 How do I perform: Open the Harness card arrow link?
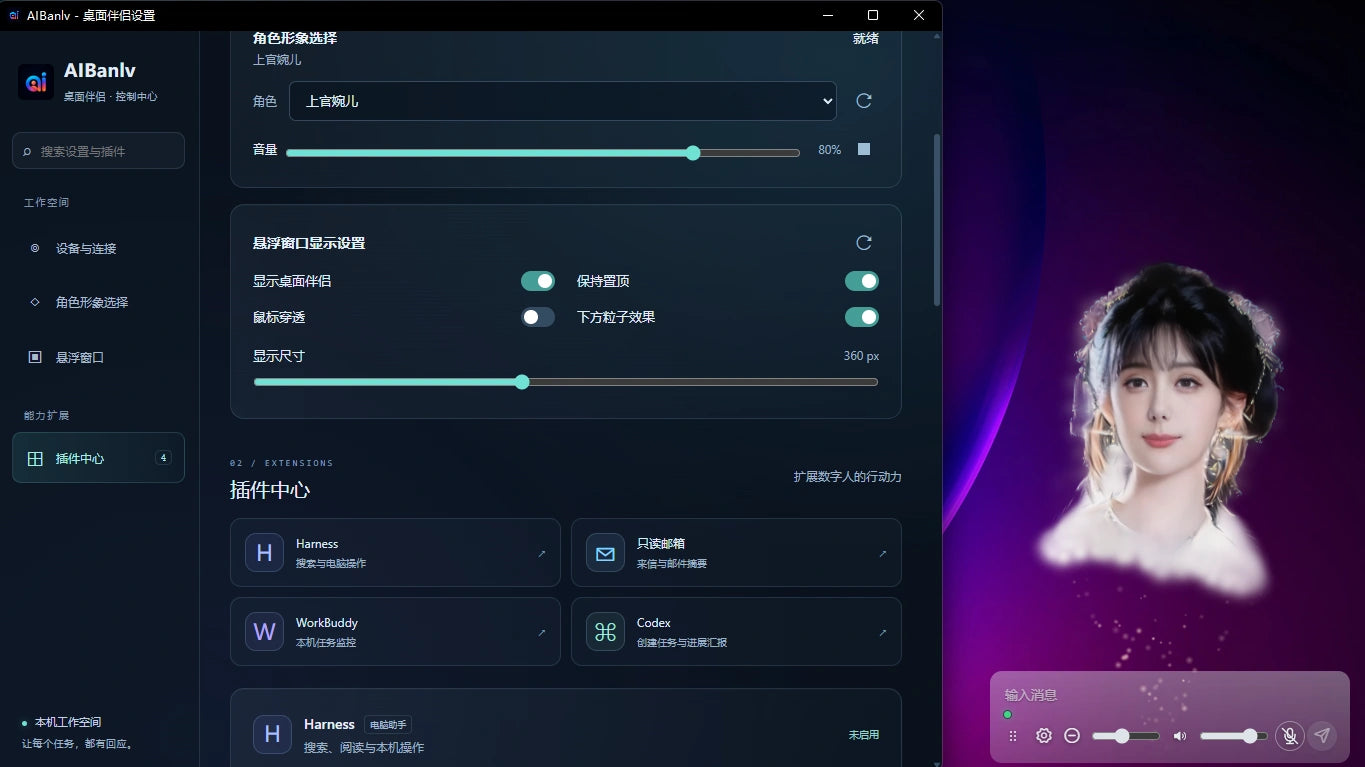pyautogui.click(x=542, y=553)
